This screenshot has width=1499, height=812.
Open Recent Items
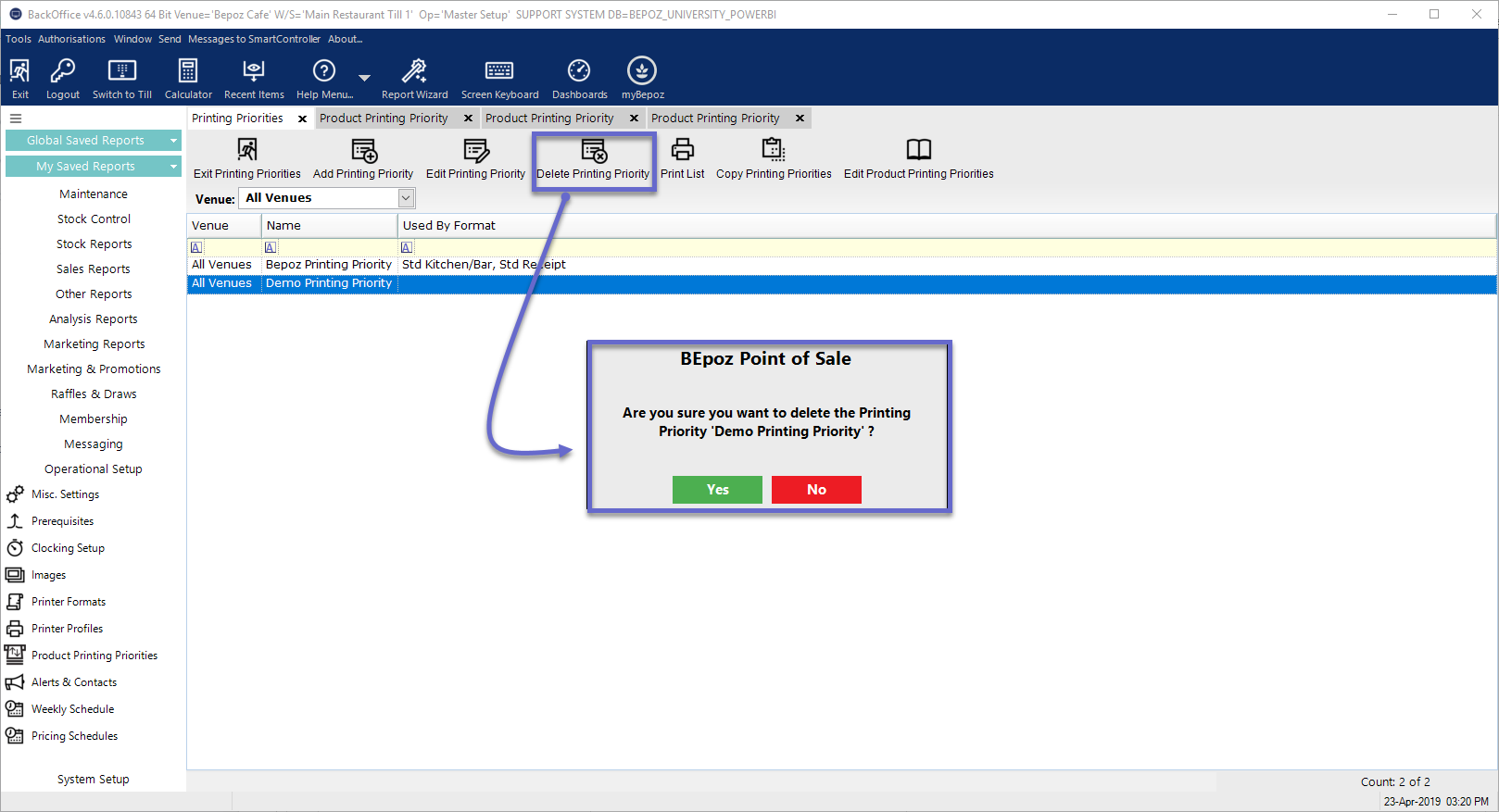click(254, 79)
